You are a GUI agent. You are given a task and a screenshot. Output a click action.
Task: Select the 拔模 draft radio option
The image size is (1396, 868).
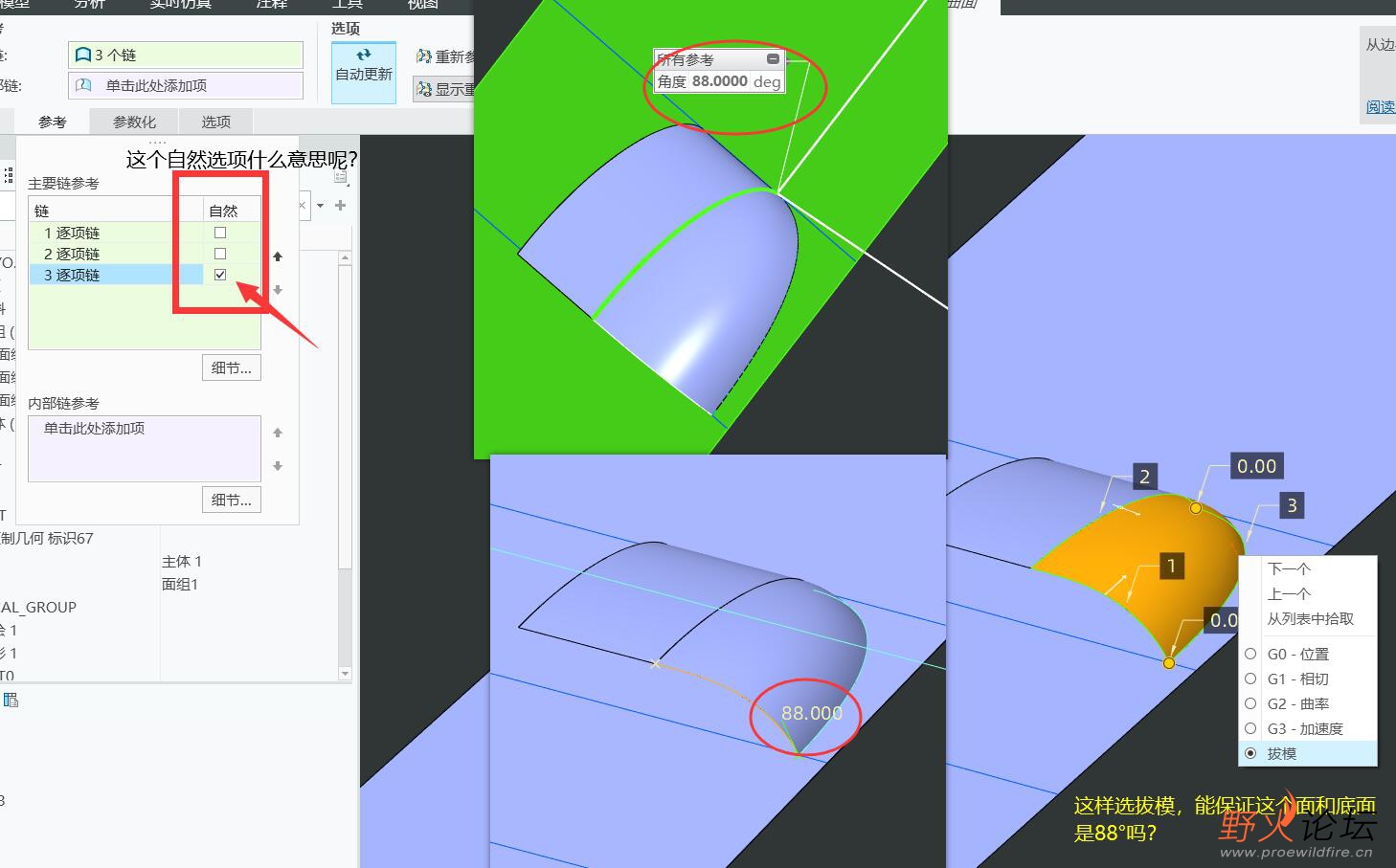(1250, 753)
